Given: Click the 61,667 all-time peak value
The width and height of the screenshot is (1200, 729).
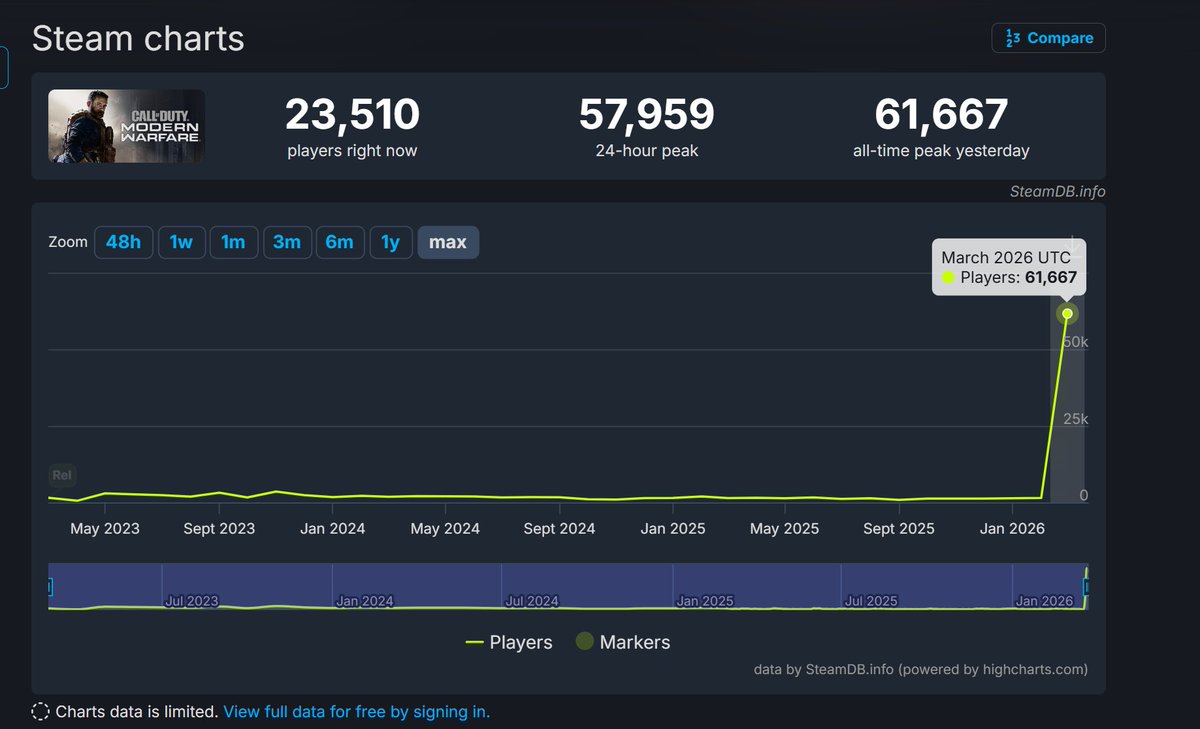Looking at the screenshot, I should (x=941, y=115).
